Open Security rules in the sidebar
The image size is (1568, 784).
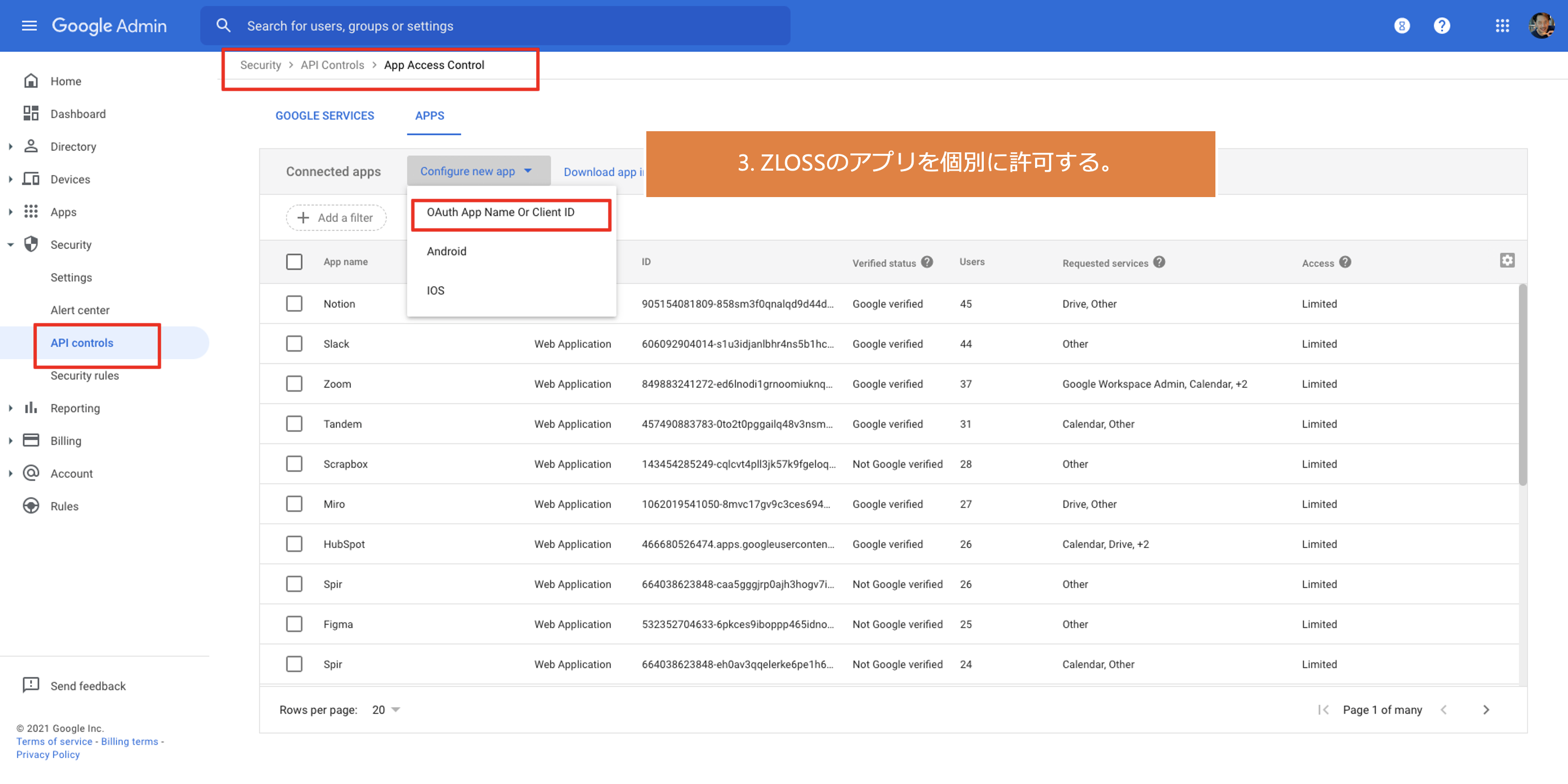pyautogui.click(x=85, y=376)
